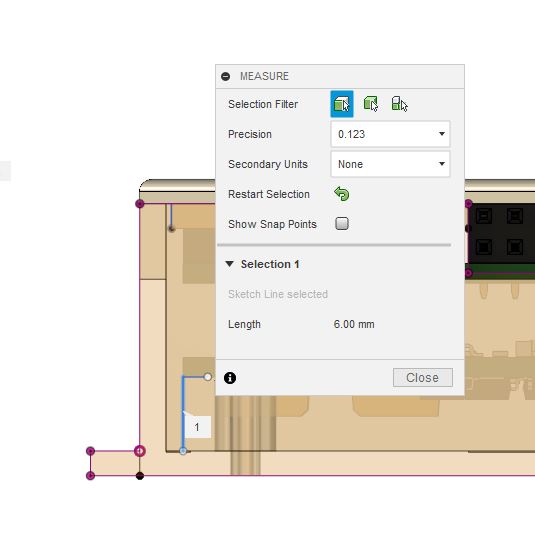Open the Precision dropdown showing 0.123
The width and height of the screenshot is (535, 535).
[390, 134]
